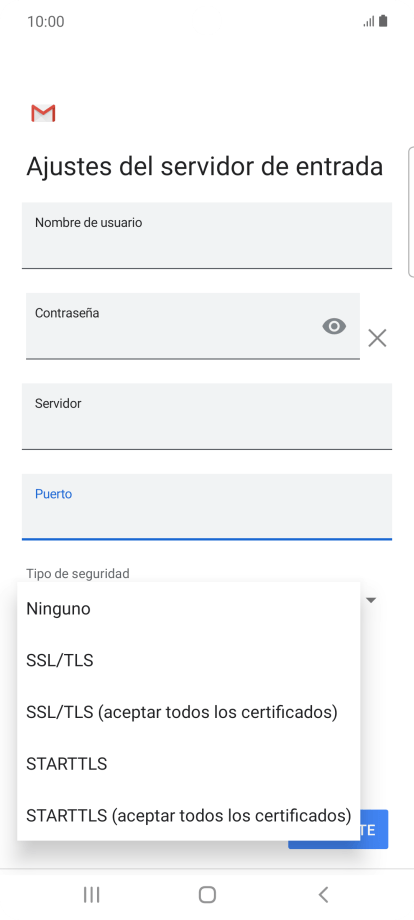Tap the battery status icon

[x=383, y=22]
